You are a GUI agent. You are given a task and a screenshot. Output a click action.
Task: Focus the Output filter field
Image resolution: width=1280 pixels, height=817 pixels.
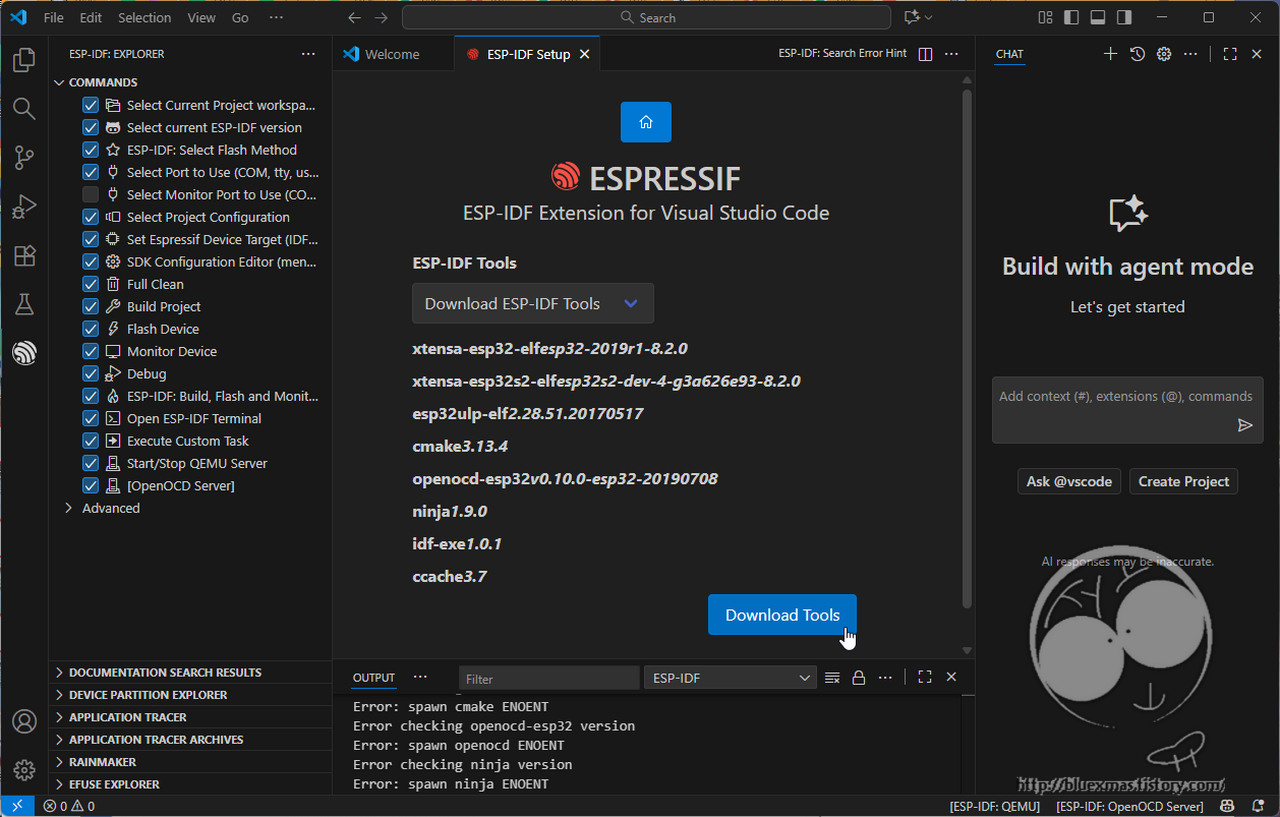(x=549, y=678)
